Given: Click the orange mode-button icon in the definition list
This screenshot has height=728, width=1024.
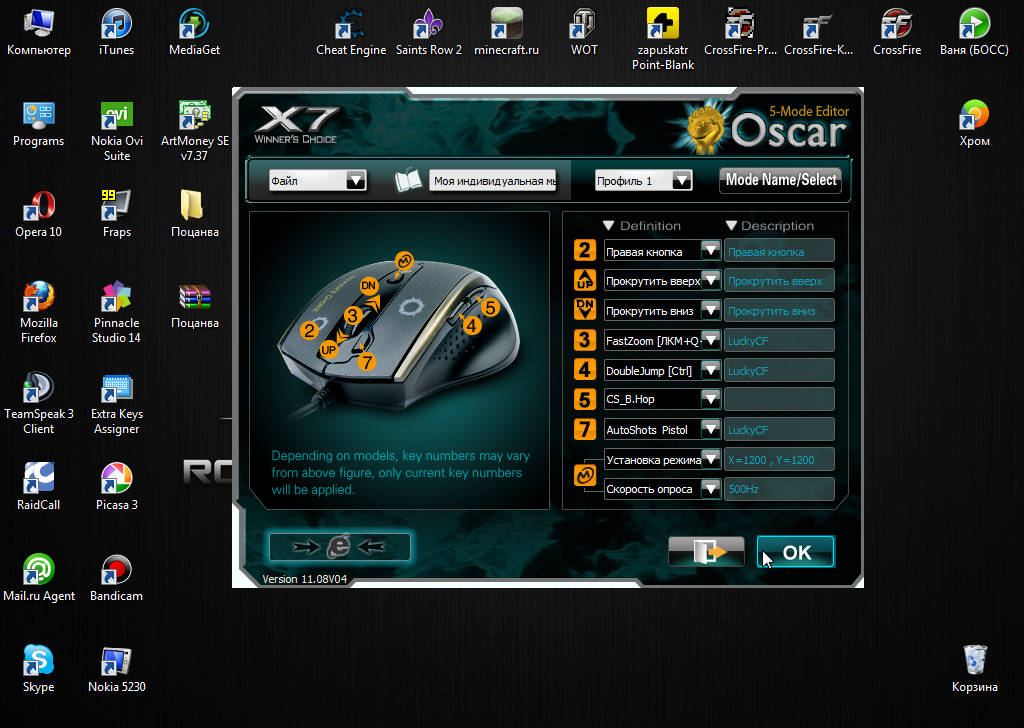Looking at the screenshot, I should (585, 474).
